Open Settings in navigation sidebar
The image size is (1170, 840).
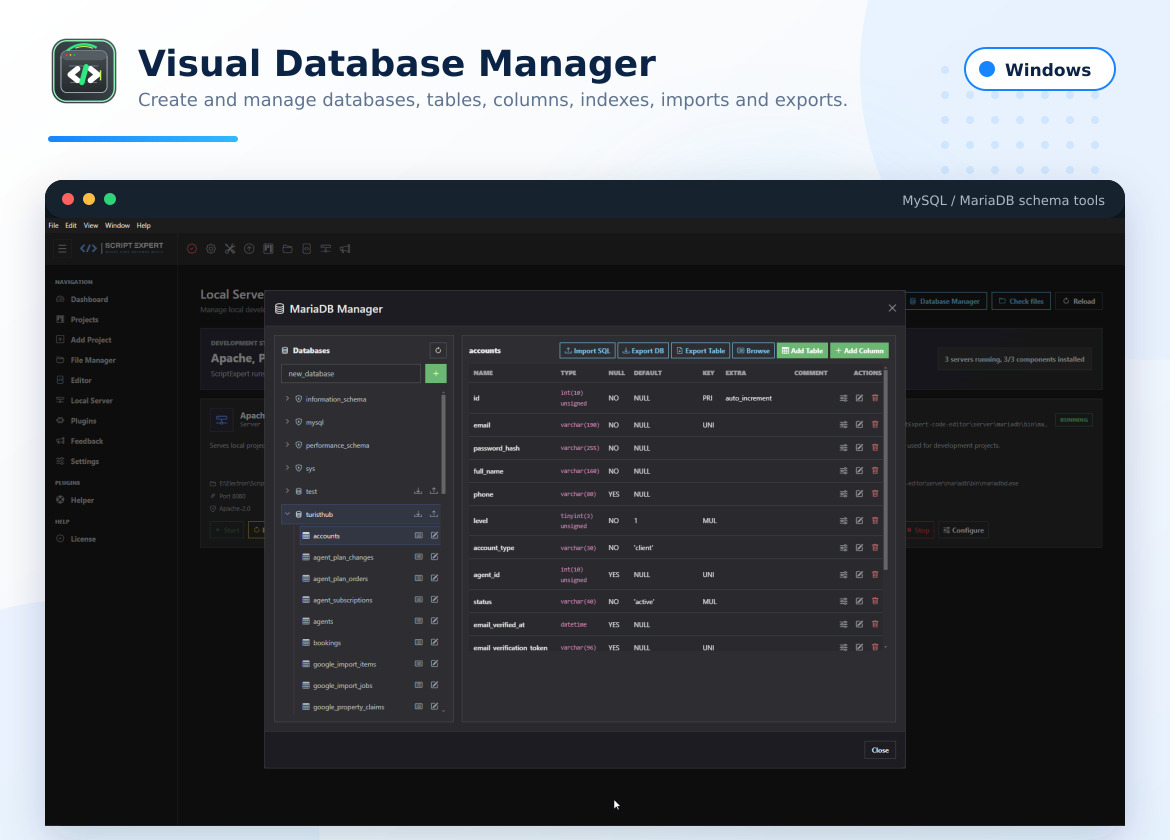coord(84,461)
